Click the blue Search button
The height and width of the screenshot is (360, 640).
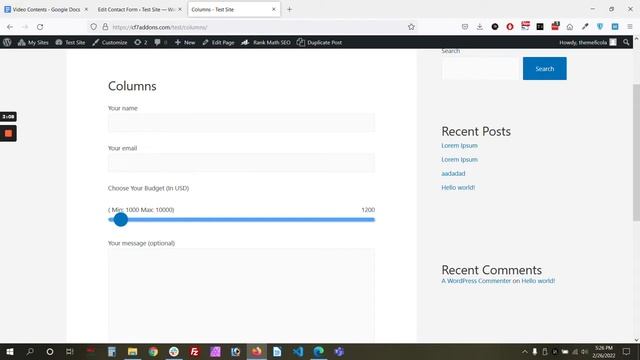pyautogui.click(x=544, y=69)
